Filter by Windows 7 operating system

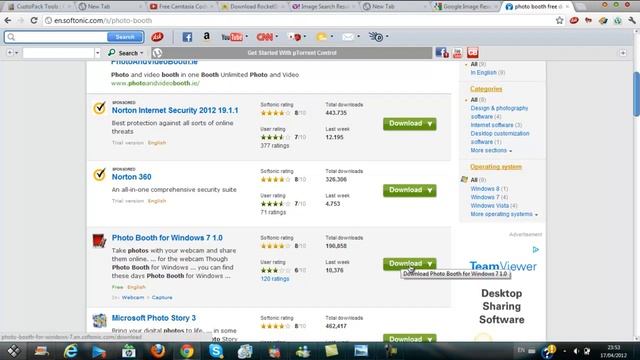click(x=485, y=197)
